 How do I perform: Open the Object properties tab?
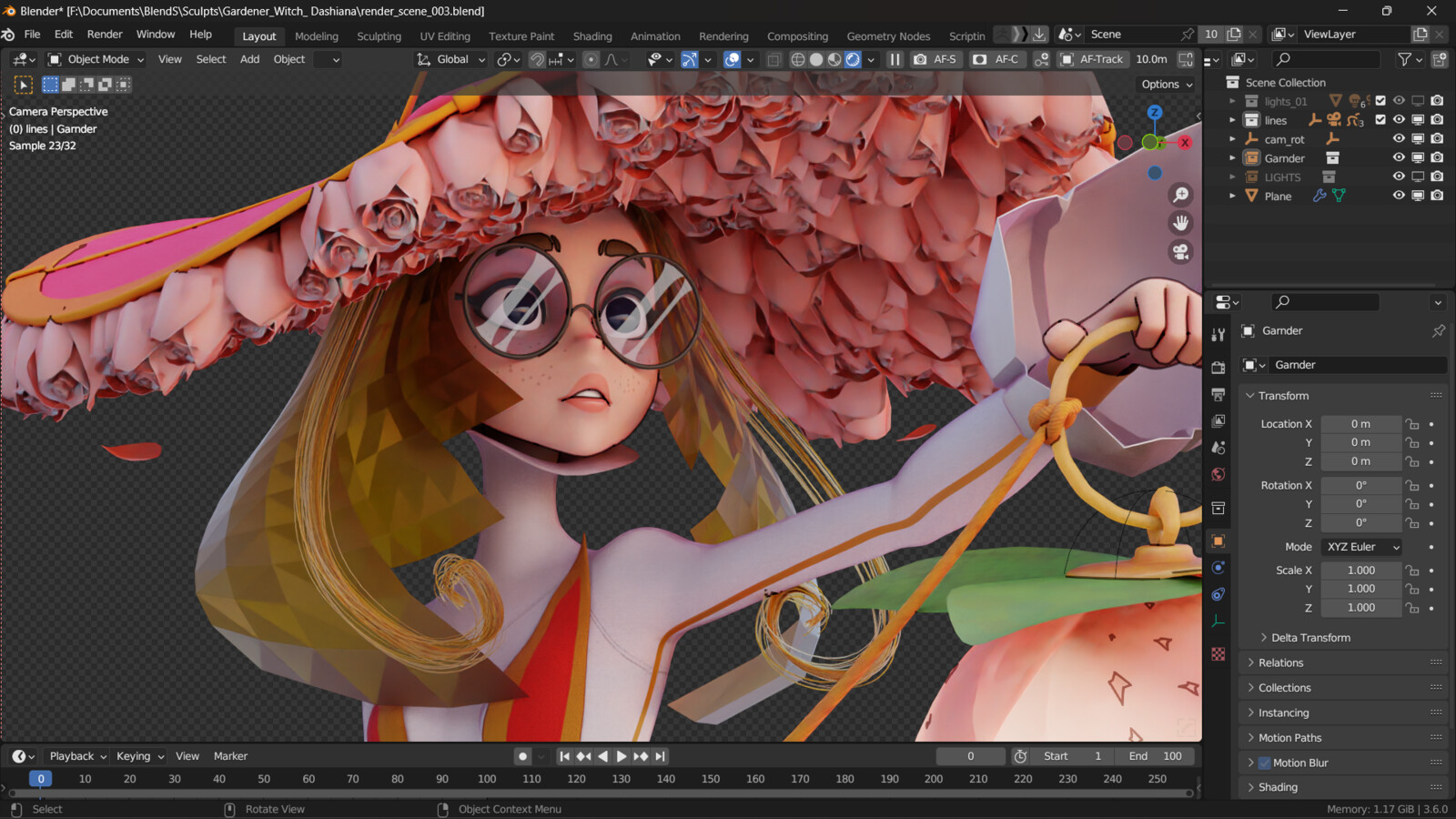point(1218,541)
